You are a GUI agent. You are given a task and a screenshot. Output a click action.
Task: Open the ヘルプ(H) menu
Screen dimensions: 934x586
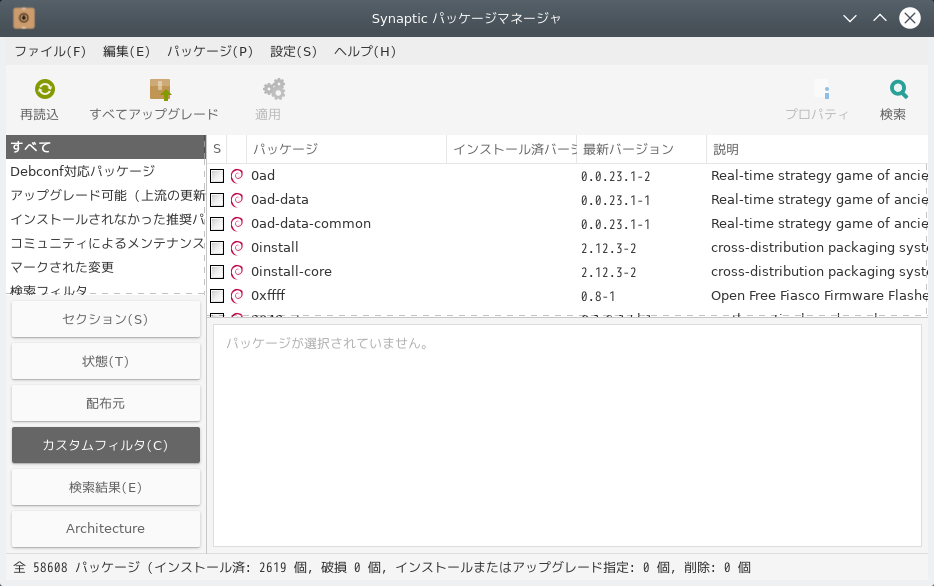(365, 51)
